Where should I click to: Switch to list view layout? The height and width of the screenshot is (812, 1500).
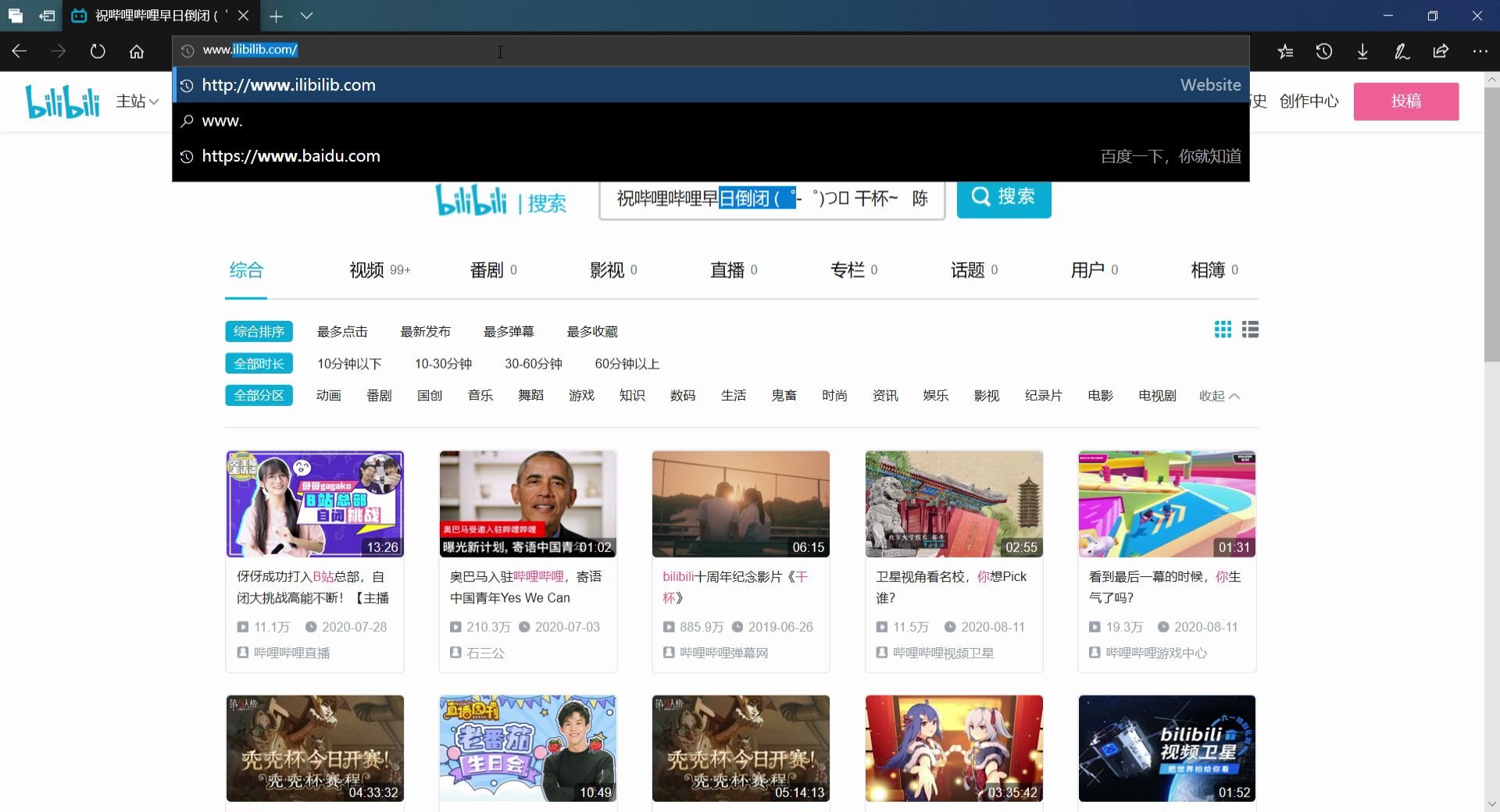[1250, 329]
